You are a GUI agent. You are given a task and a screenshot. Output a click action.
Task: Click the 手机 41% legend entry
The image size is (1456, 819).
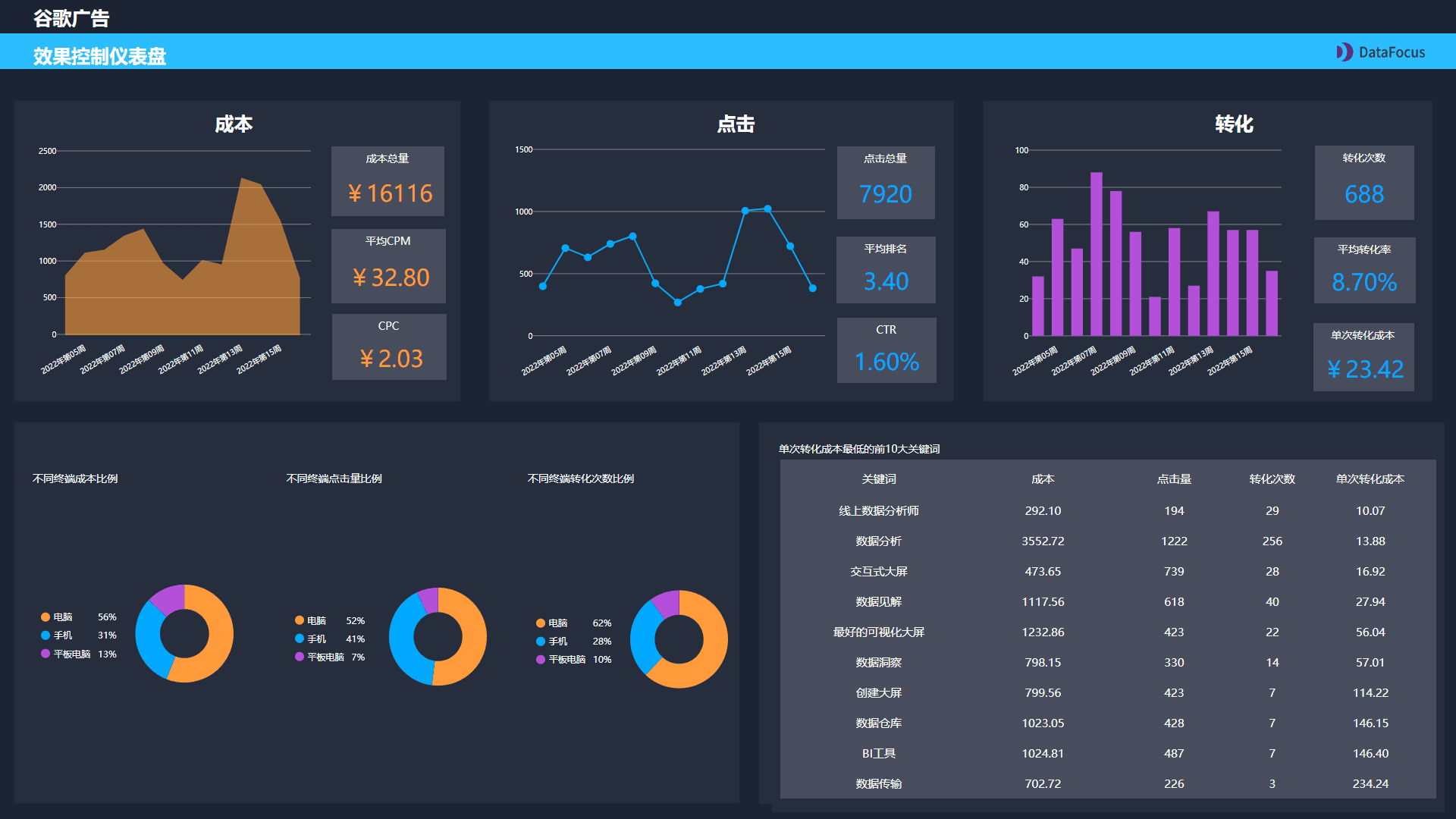click(330, 639)
